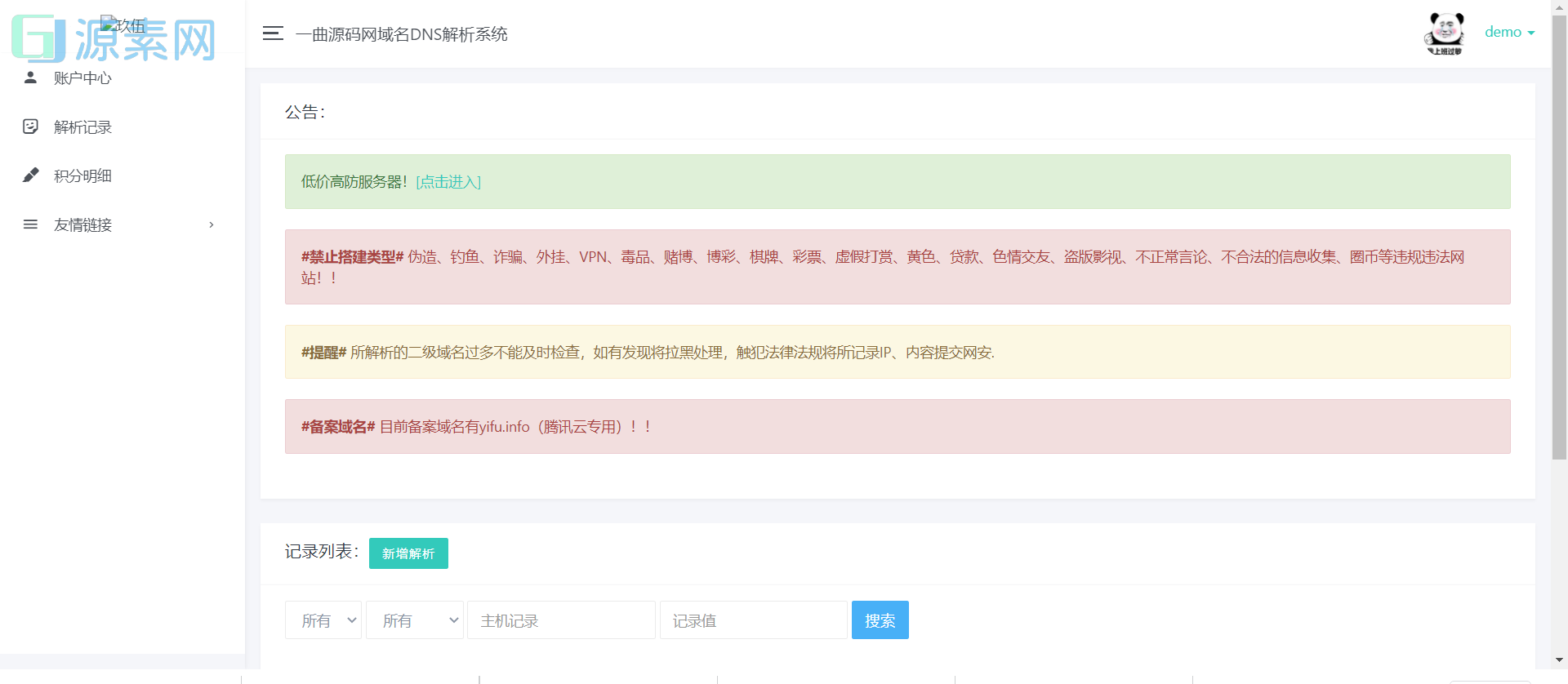The height and width of the screenshot is (684, 1568).
Task: Click the title 一曲源码网域名DNS解析系统
Action: [402, 34]
